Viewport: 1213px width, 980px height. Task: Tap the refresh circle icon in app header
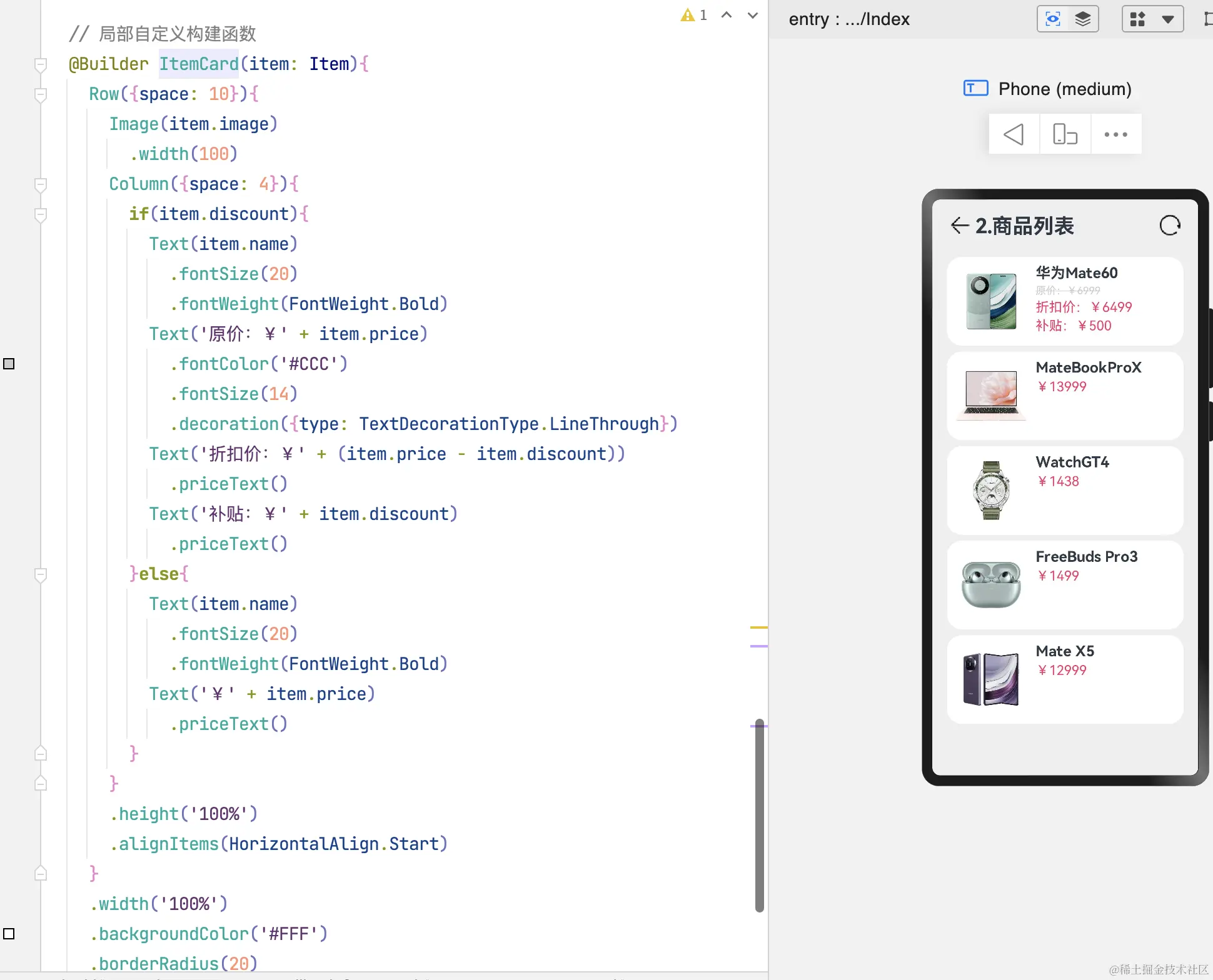coord(1170,225)
